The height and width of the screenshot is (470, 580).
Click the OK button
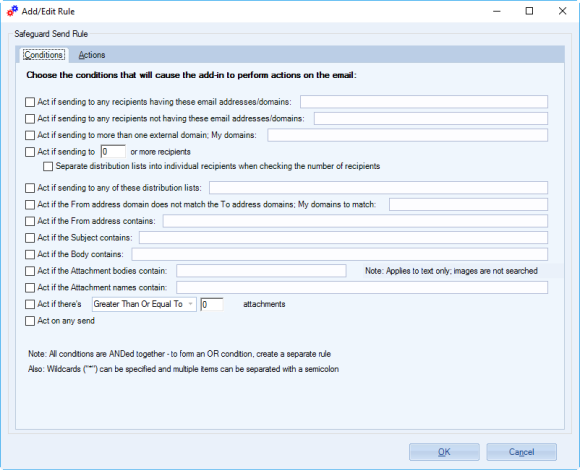click(444, 452)
